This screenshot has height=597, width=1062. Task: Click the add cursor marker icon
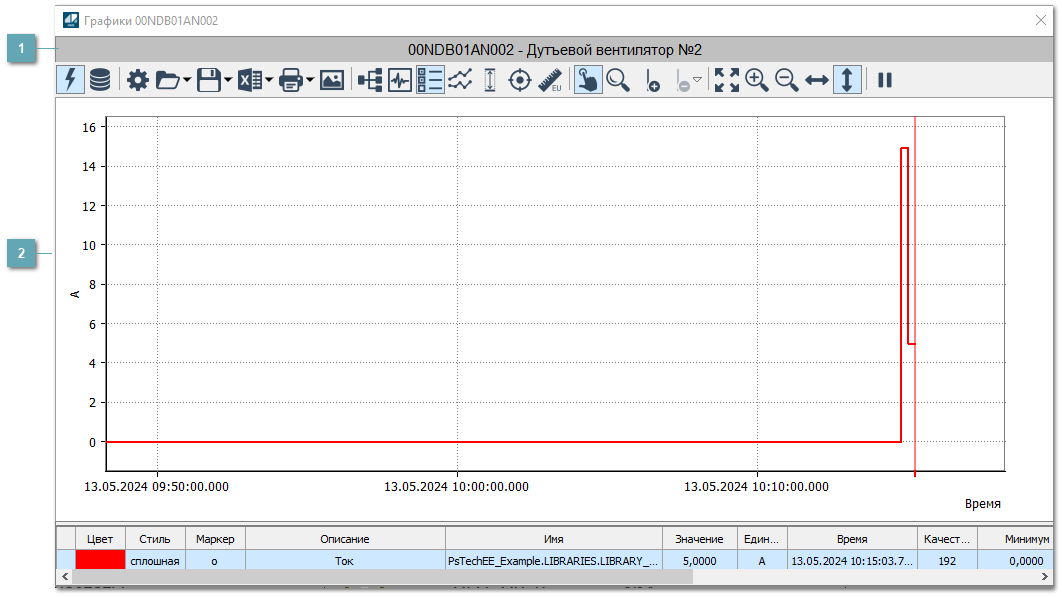(652, 81)
